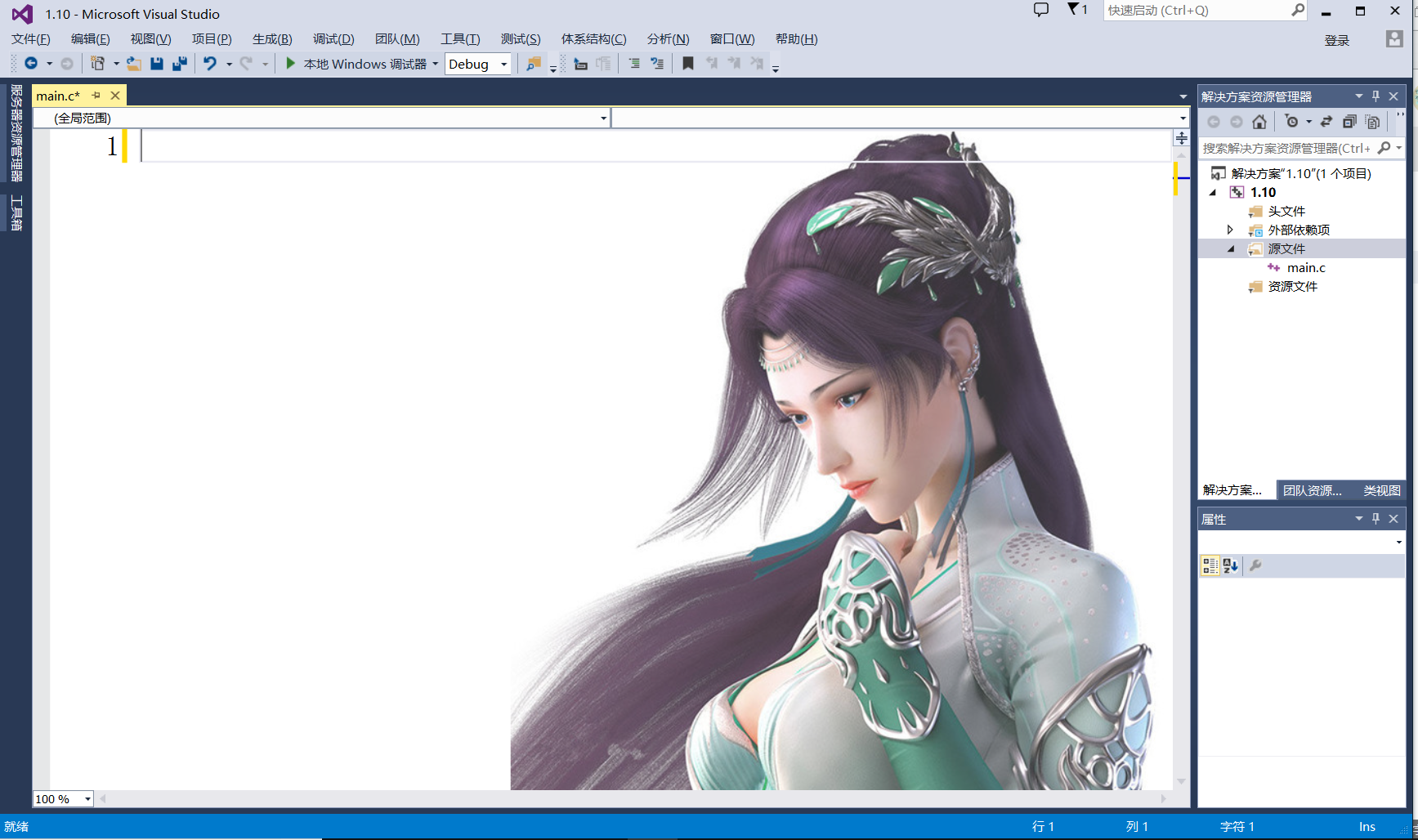The image size is (1418, 840).
Task: Open the feedback speech bubble icon
Action: 1041,10
